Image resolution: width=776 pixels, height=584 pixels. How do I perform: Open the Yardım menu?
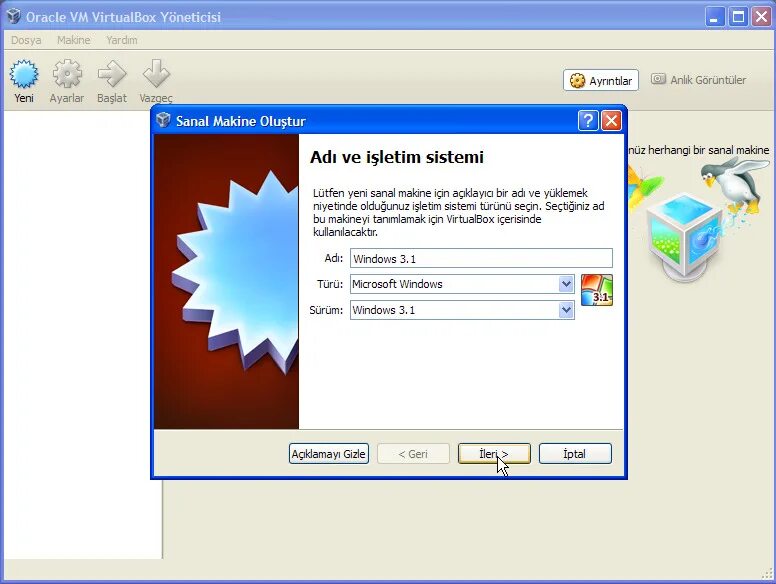coord(122,40)
